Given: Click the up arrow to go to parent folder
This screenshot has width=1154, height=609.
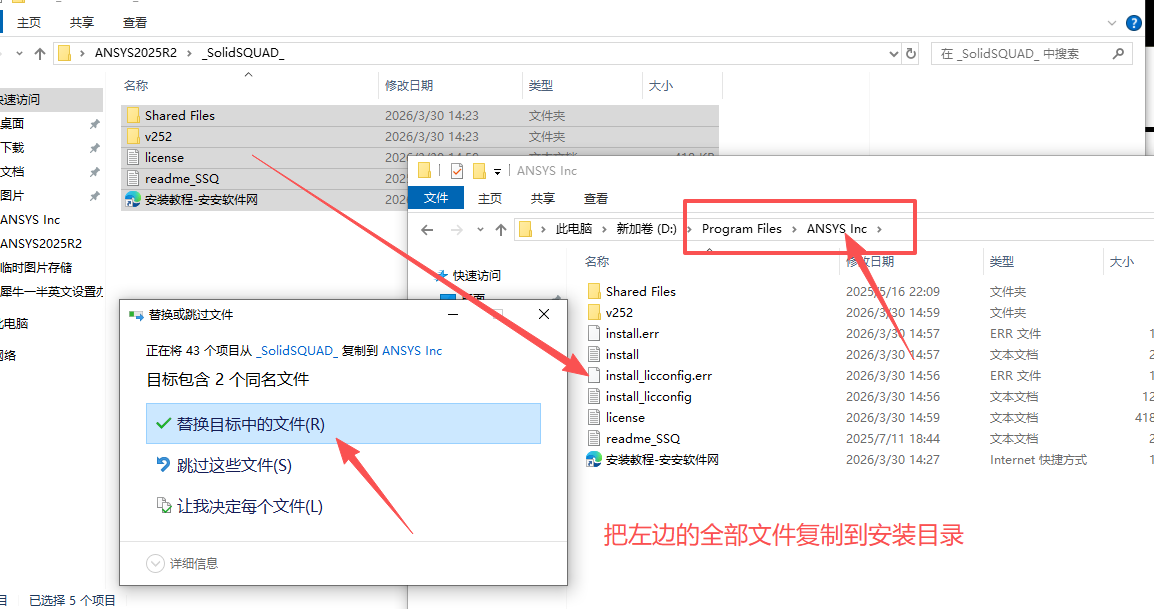Looking at the screenshot, I should pyautogui.click(x=39, y=53).
